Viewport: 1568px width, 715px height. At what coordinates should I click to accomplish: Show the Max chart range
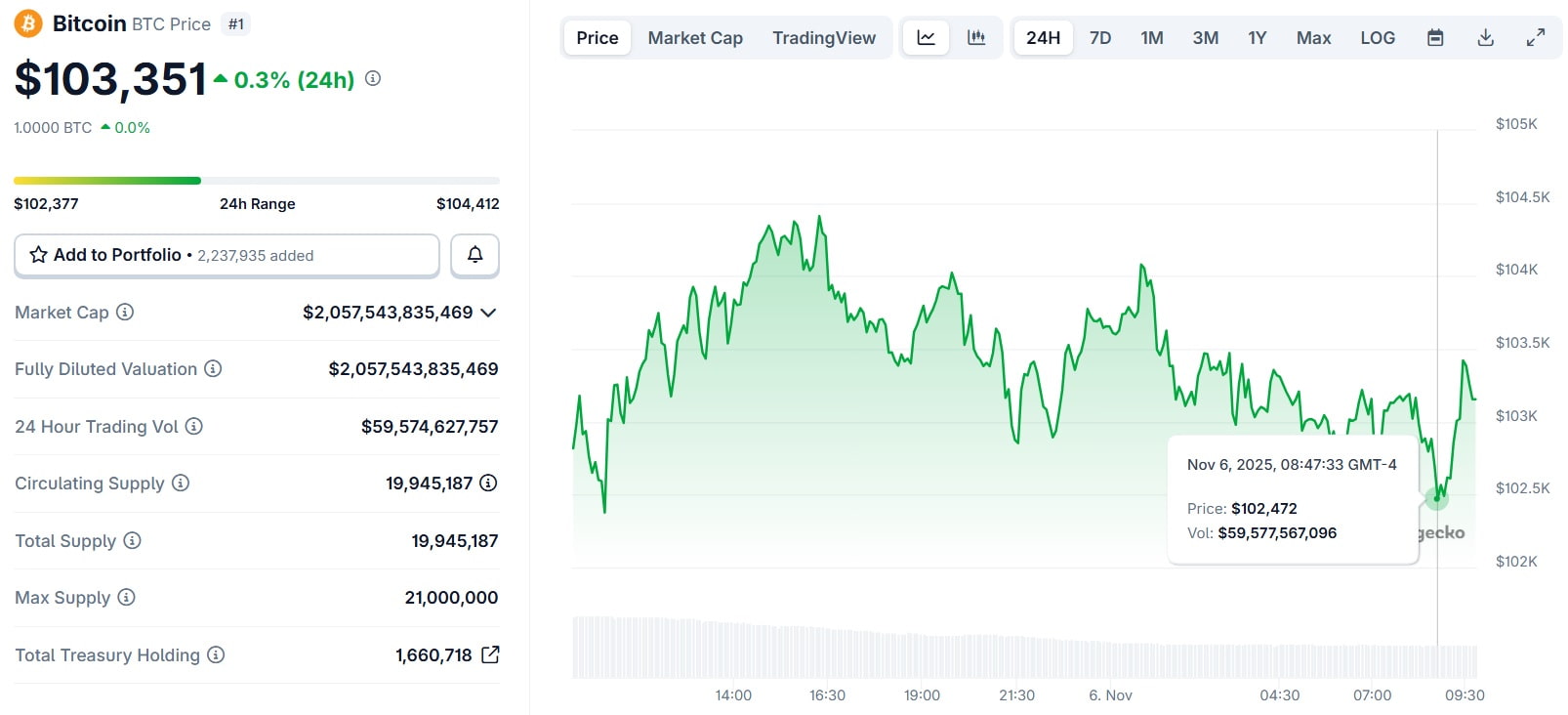(x=1313, y=38)
